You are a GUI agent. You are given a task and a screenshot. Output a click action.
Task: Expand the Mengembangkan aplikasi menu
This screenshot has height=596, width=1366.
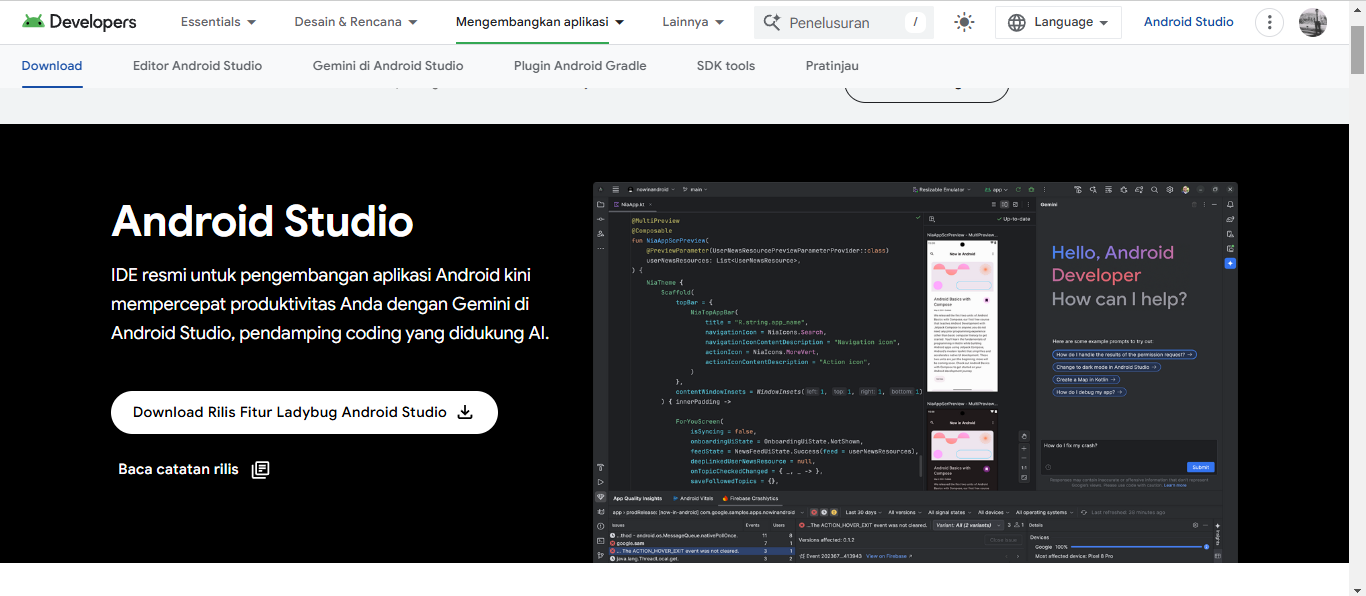(540, 22)
